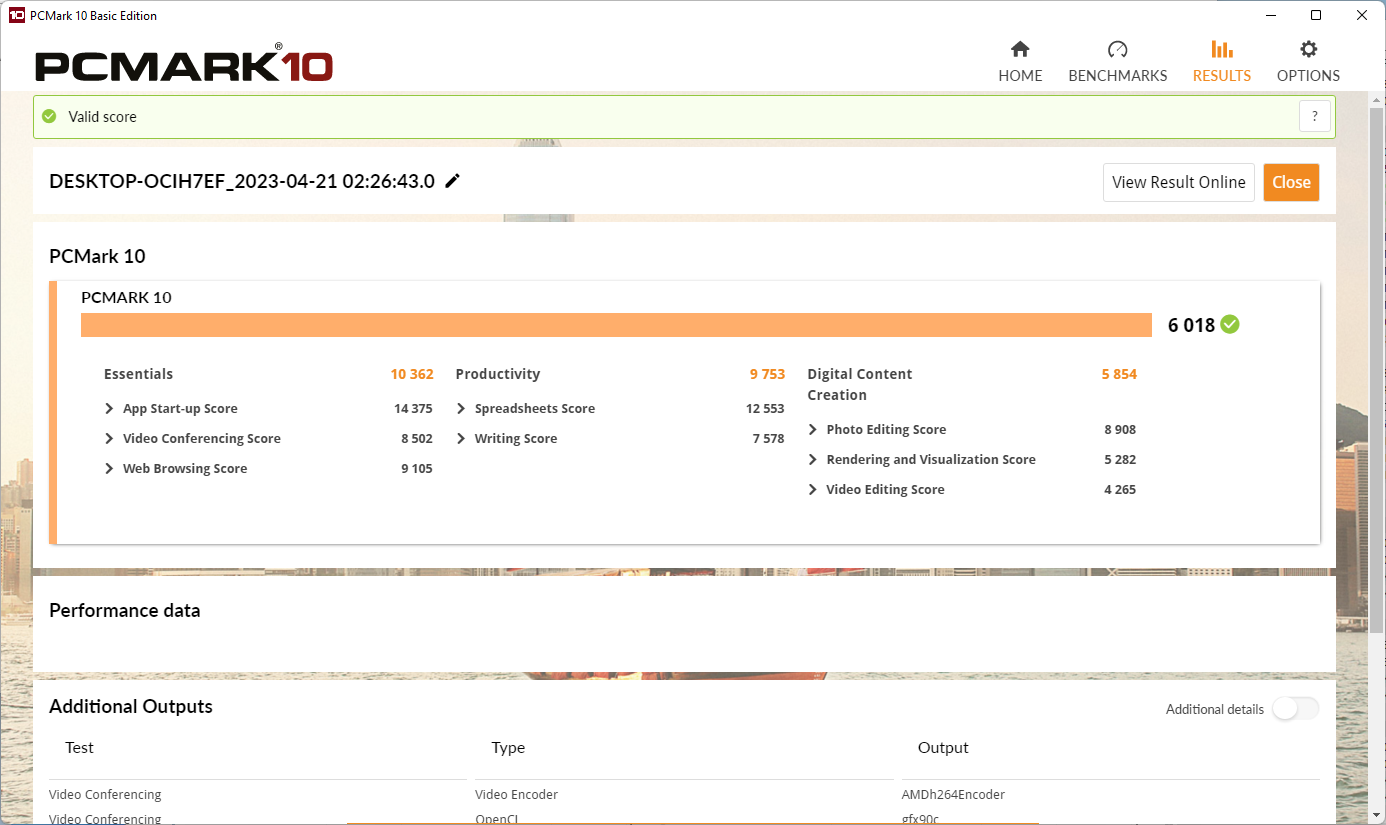The image size is (1386, 825).
Task: Open the Options gear icon
Action: point(1308,49)
